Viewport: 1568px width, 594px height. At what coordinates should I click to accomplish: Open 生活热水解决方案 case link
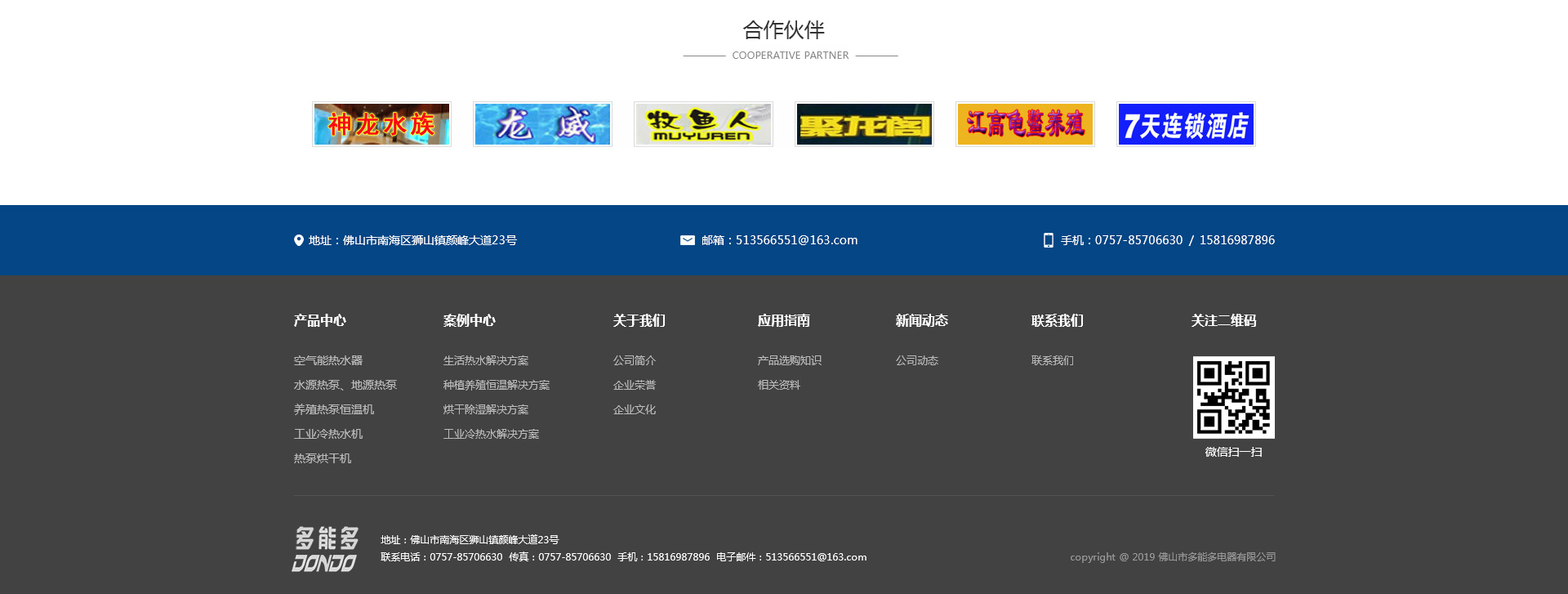coord(486,360)
